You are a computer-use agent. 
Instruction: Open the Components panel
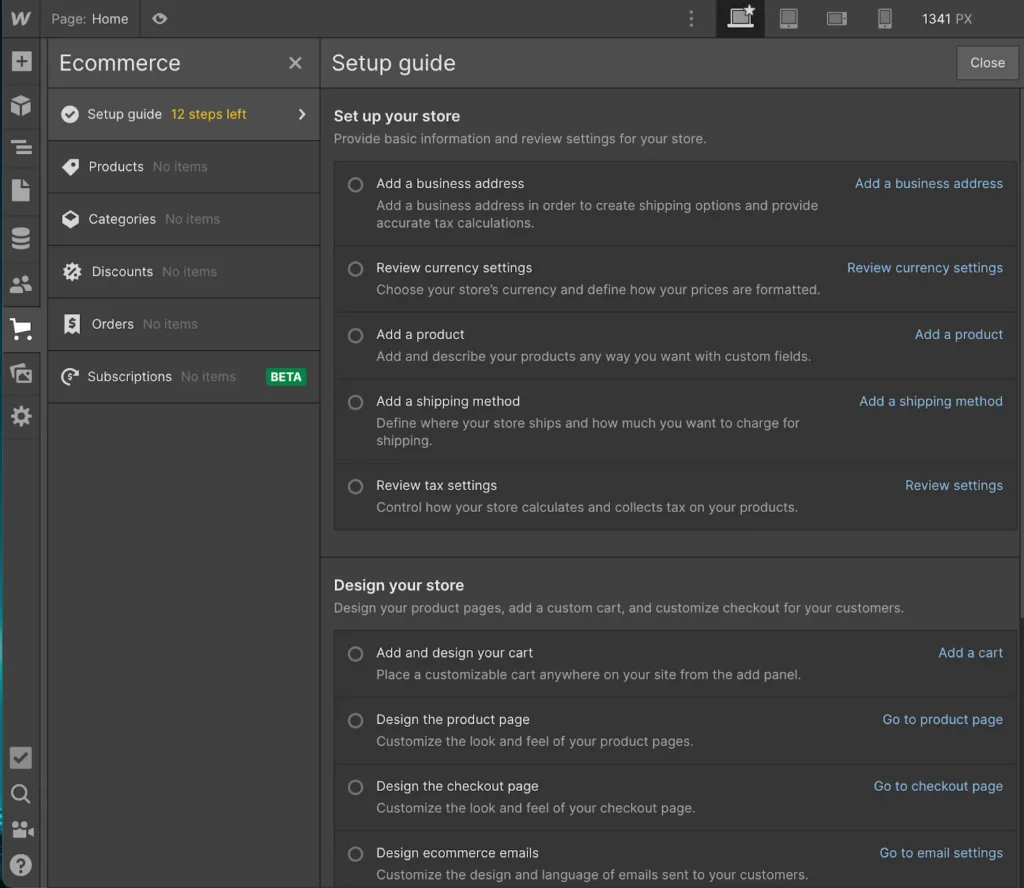[x=21, y=103]
